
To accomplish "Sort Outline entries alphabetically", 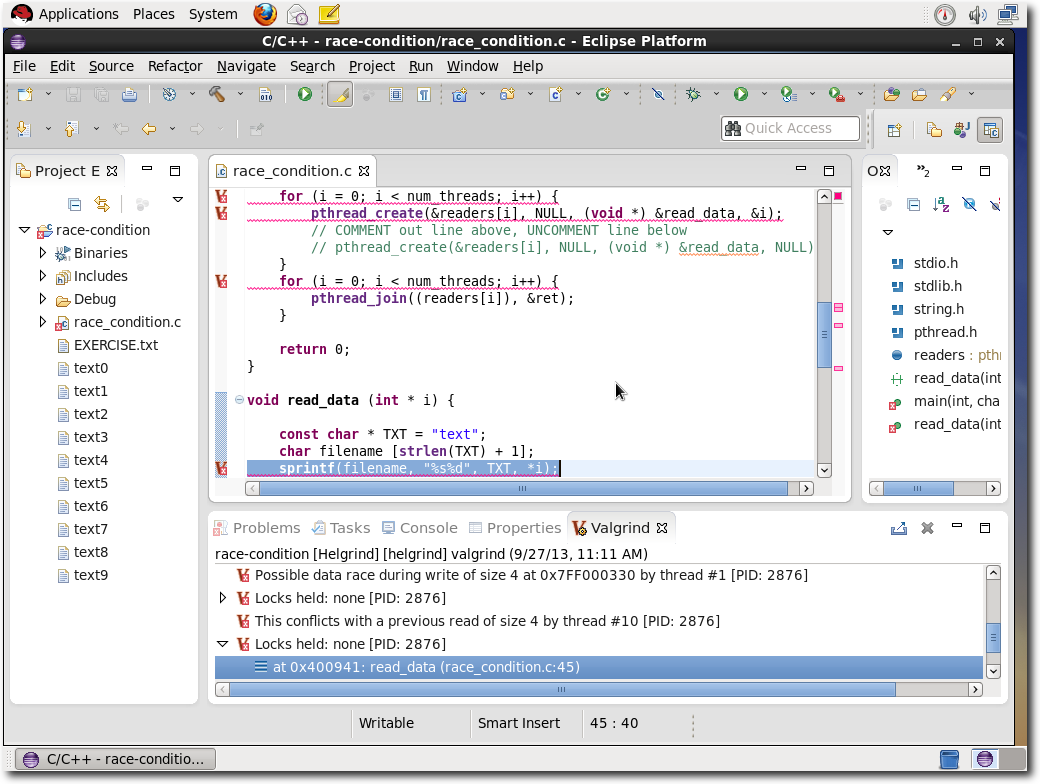I will (x=941, y=204).
